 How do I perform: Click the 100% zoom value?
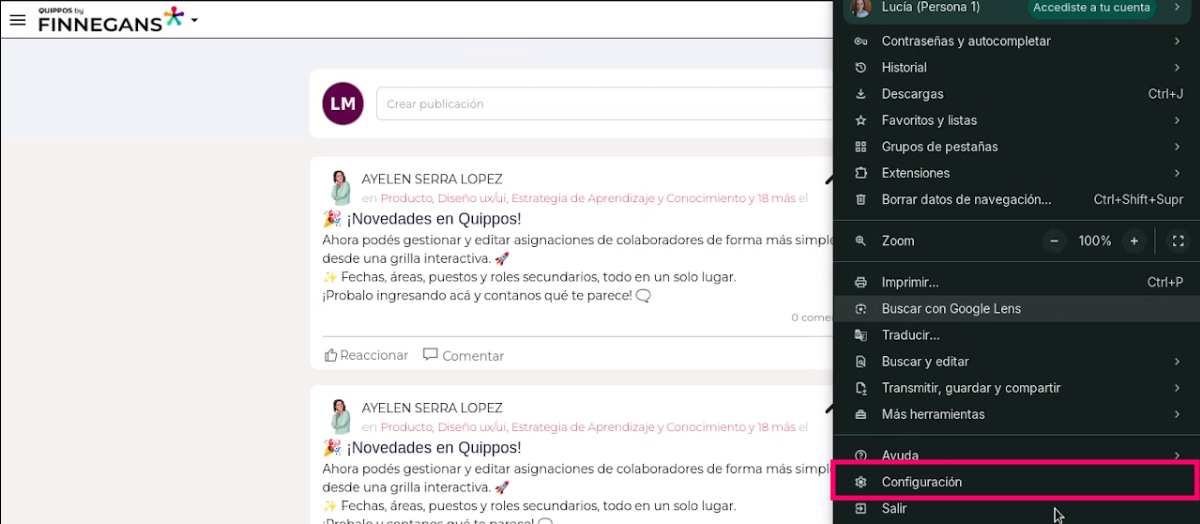pos(1095,241)
